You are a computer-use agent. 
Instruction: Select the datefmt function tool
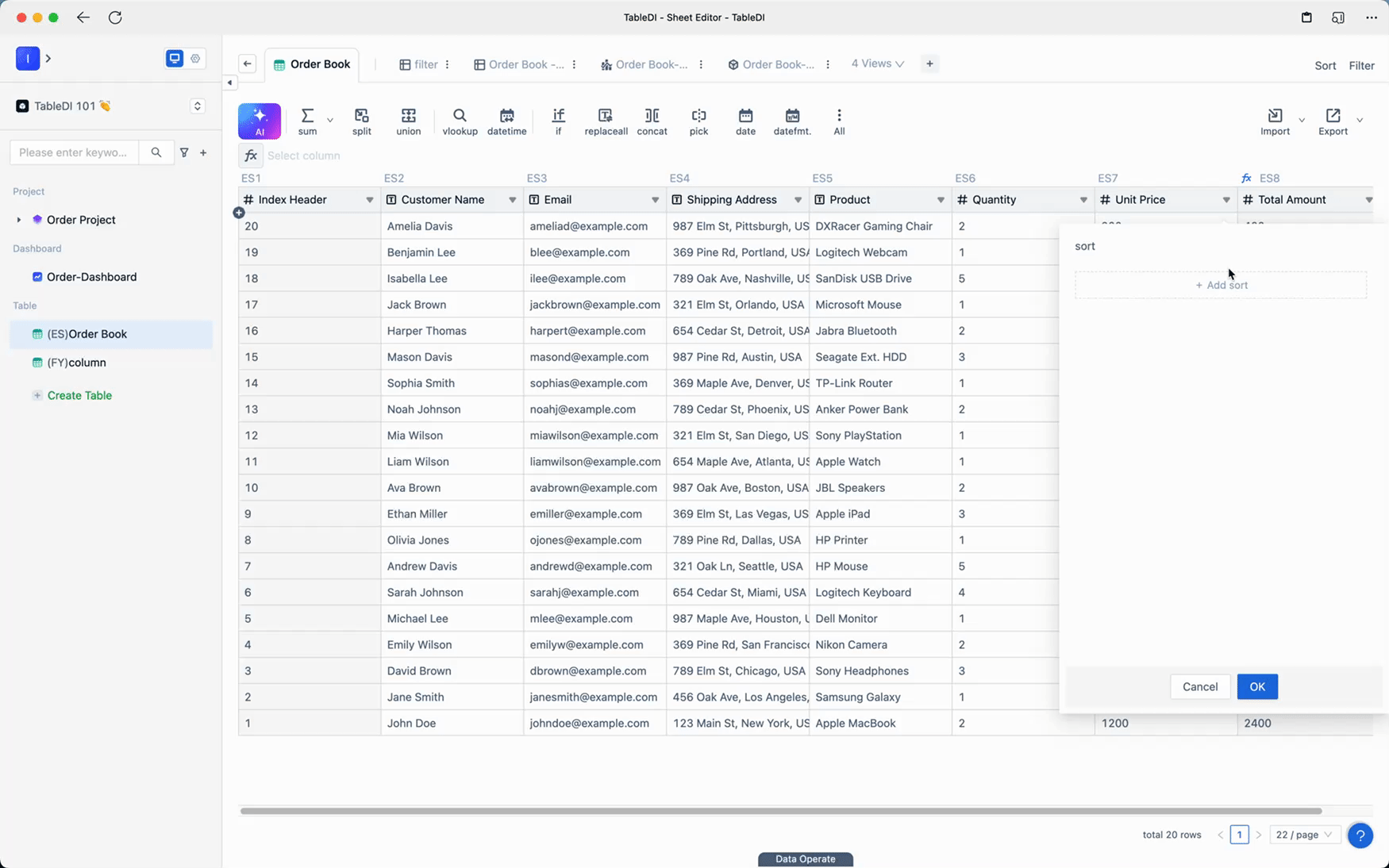(x=792, y=121)
